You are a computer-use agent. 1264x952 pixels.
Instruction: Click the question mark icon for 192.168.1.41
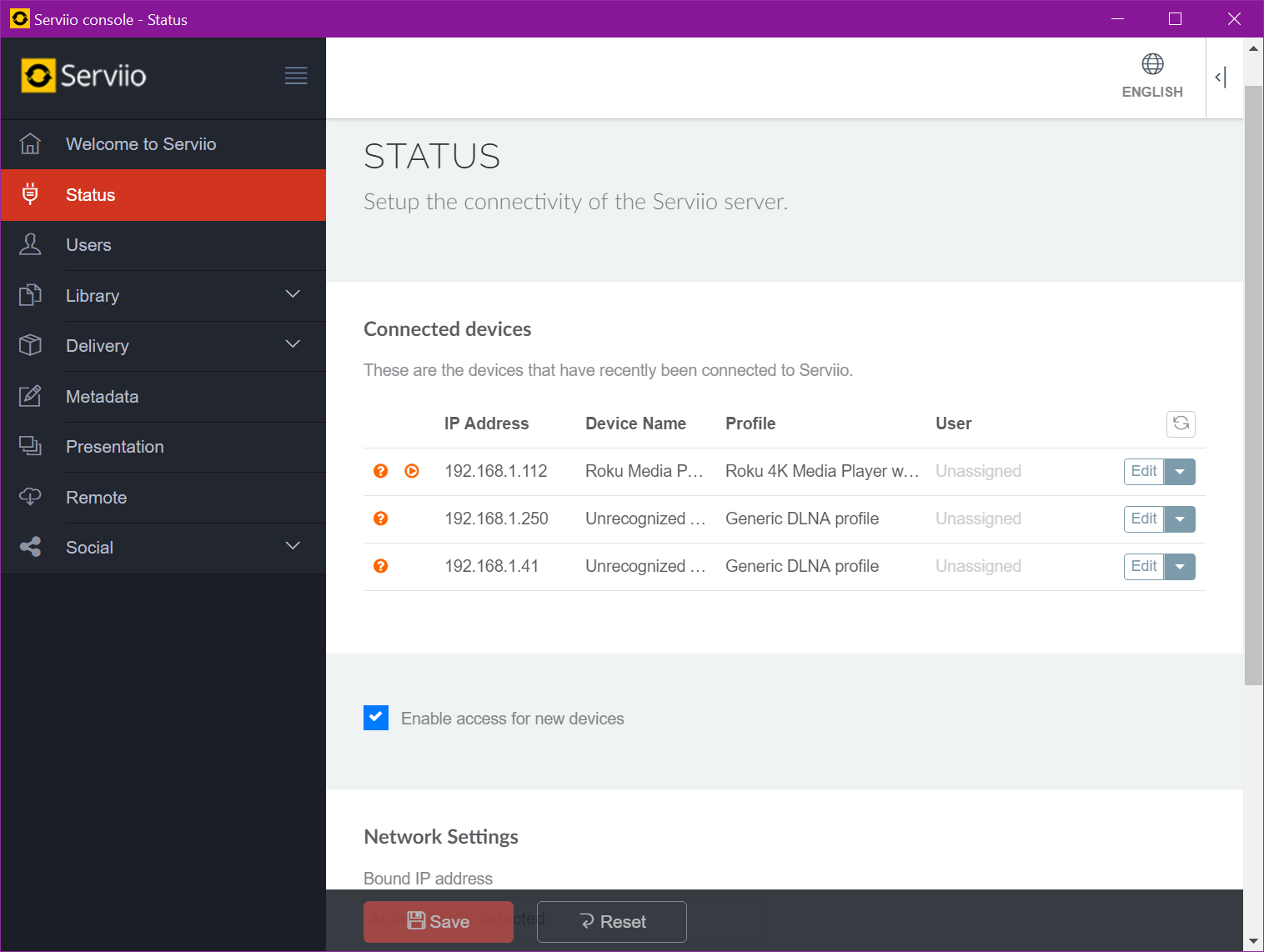(x=381, y=566)
